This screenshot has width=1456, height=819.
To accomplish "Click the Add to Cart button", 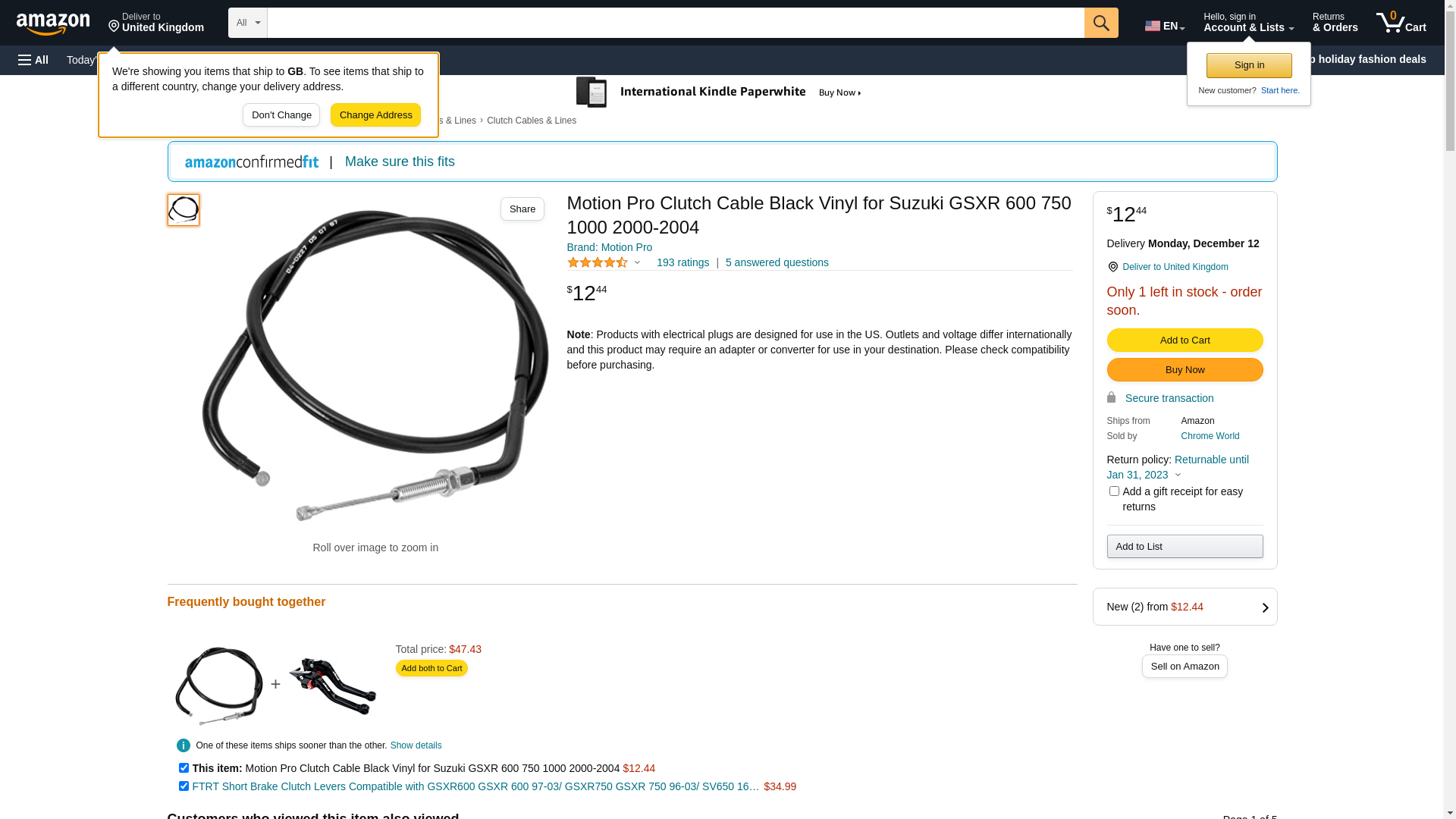I will [1185, 340].
